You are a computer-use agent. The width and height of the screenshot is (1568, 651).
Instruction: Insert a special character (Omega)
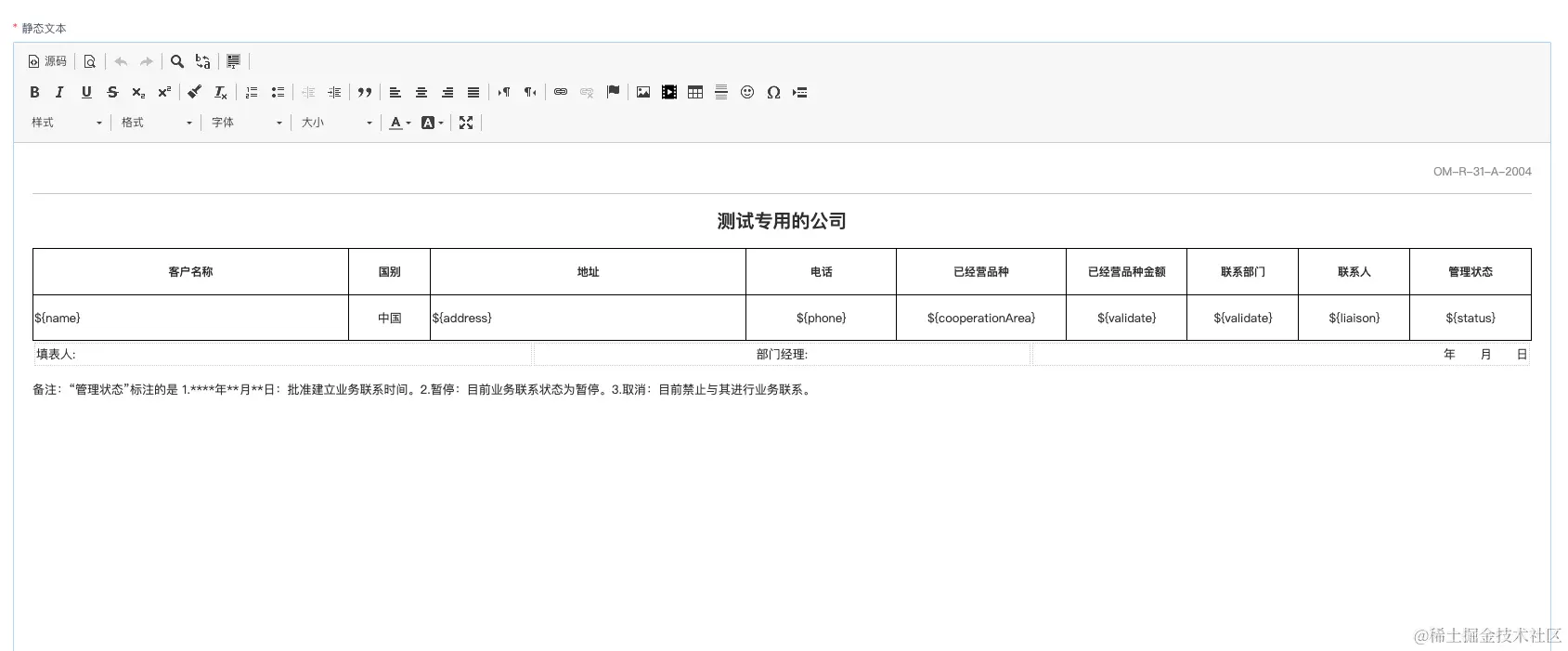(x=773, y=92)
